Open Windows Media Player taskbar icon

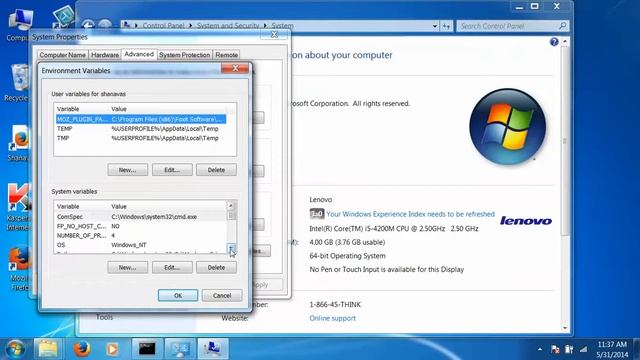(x=112, y=349)
